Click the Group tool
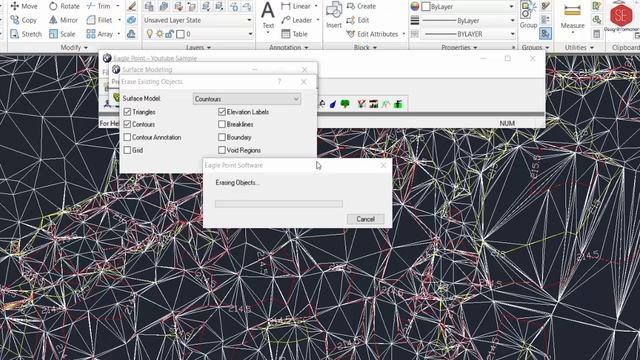640x360 pixels. click(528, 16)
